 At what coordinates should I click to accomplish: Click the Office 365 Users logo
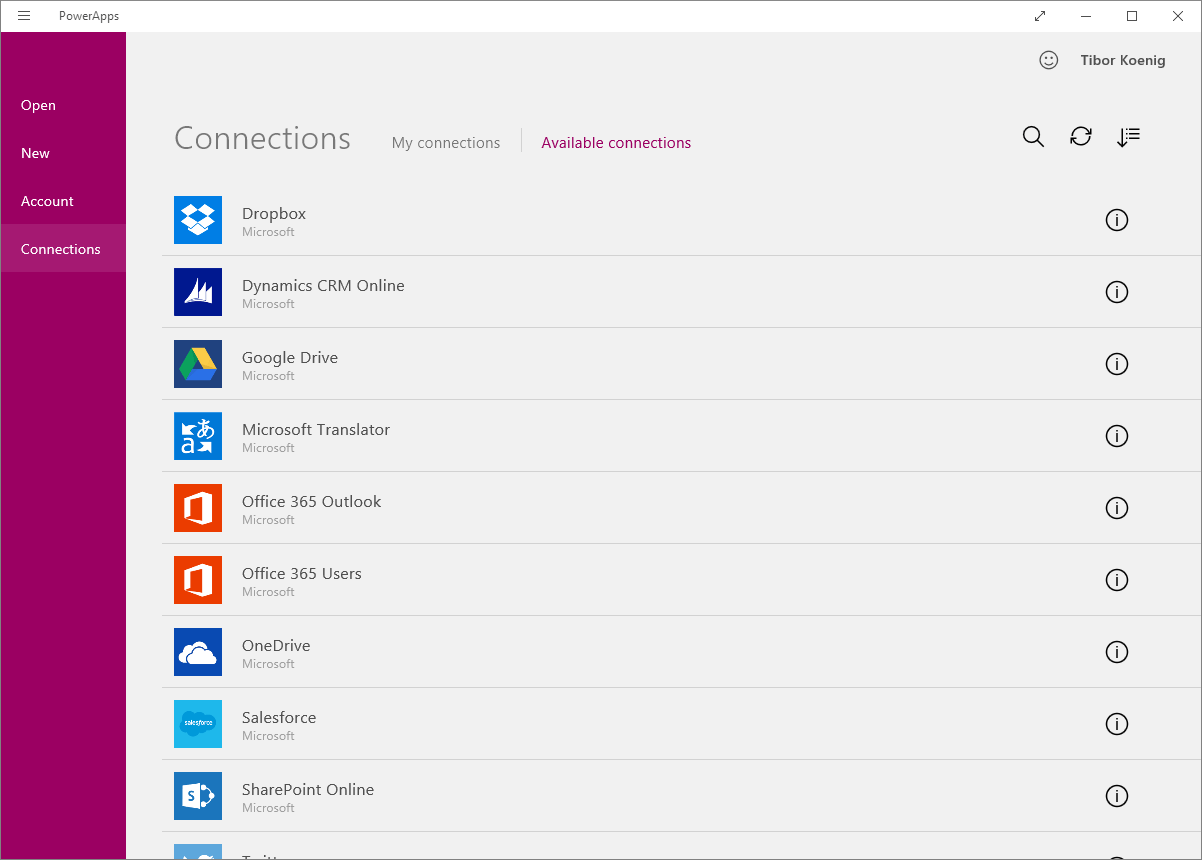click(198, 580)
